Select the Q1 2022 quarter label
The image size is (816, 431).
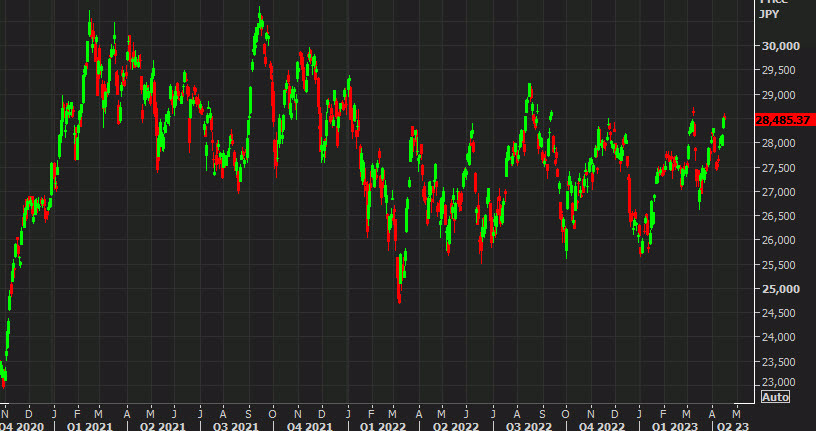coord(382,426)
